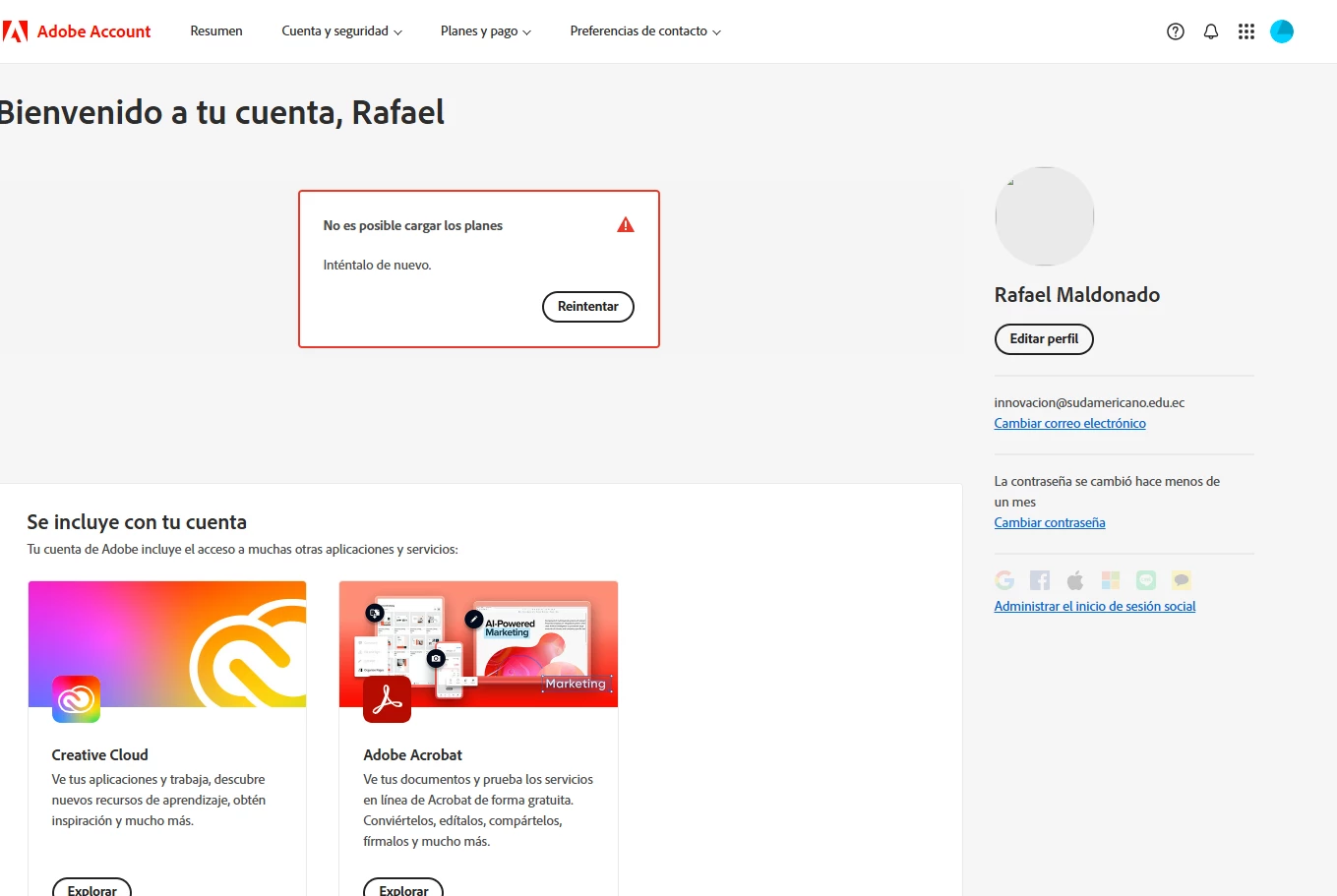Image resolution: width=1337 pixels, height=896 pixels.
Task: Open the help question mark icon
Action: tap(1176, 31)
